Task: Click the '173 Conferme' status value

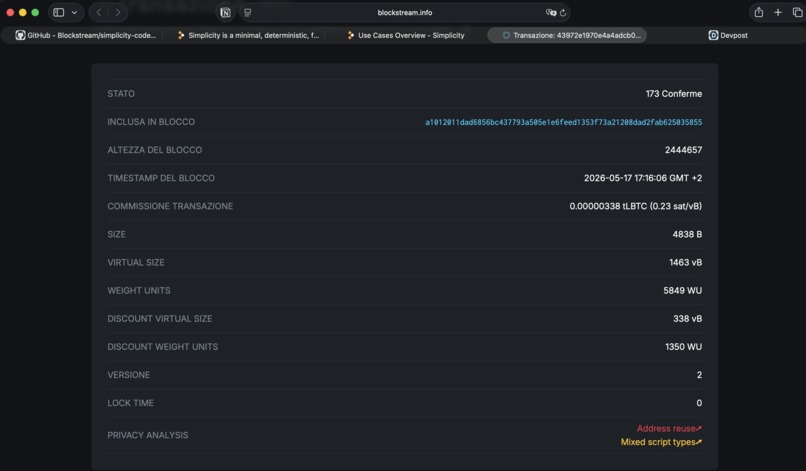Action: [x=674, y=94]
